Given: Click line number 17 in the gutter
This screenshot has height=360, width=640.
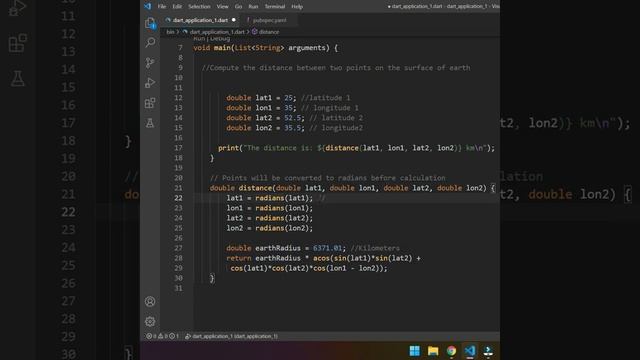Looking at the screenshot, I should point(178,148).
